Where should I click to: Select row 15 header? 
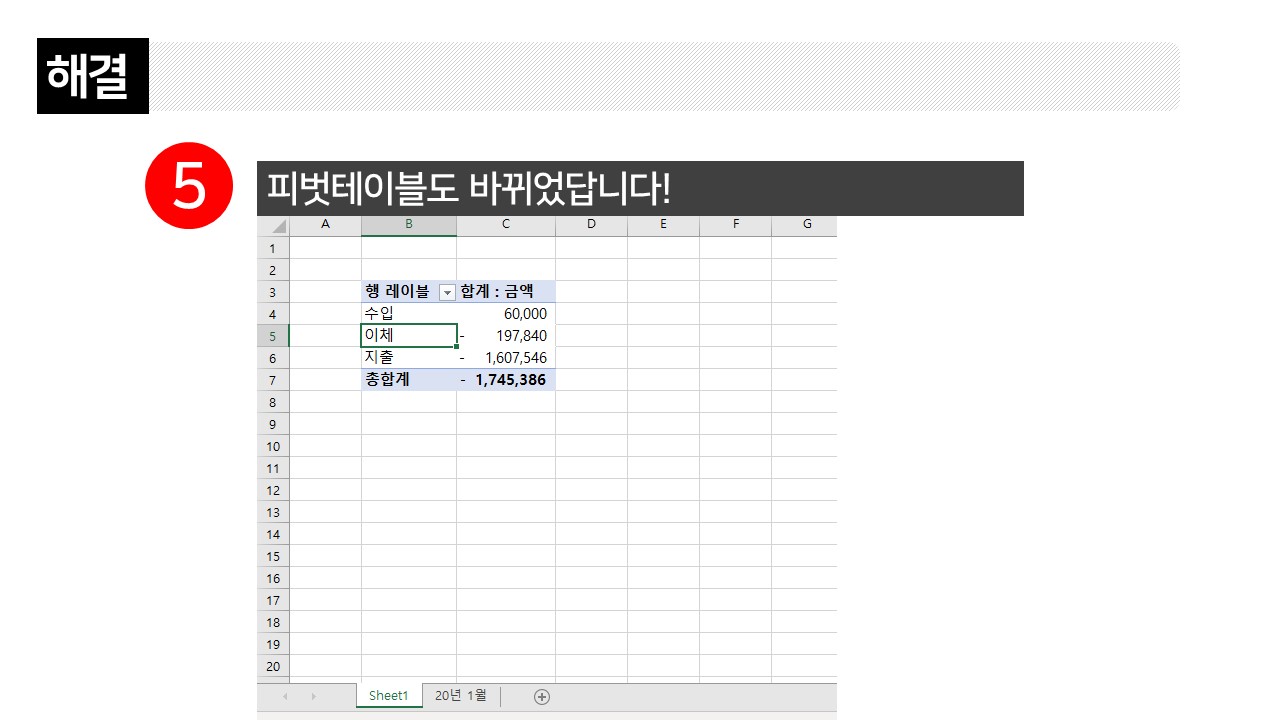[x=273, y=556]
